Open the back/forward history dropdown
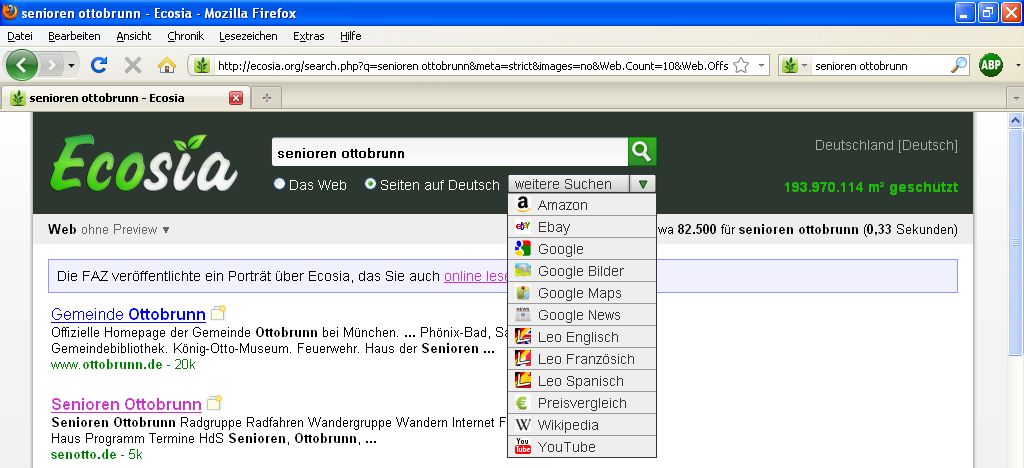 [x=72, y=65]
